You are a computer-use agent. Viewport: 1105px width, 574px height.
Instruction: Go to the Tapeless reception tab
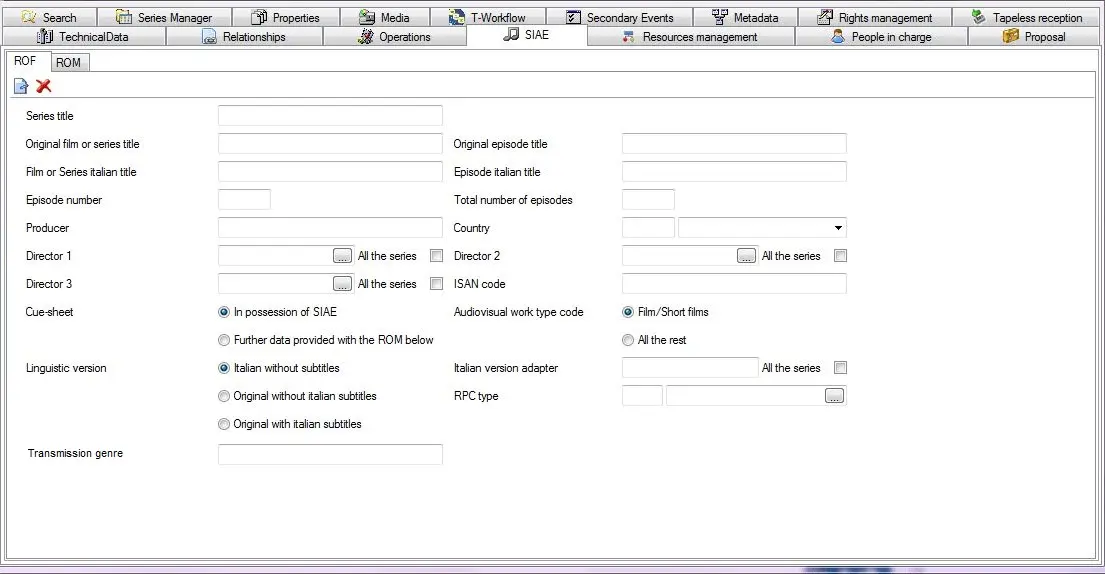[x=1027, y=17]
